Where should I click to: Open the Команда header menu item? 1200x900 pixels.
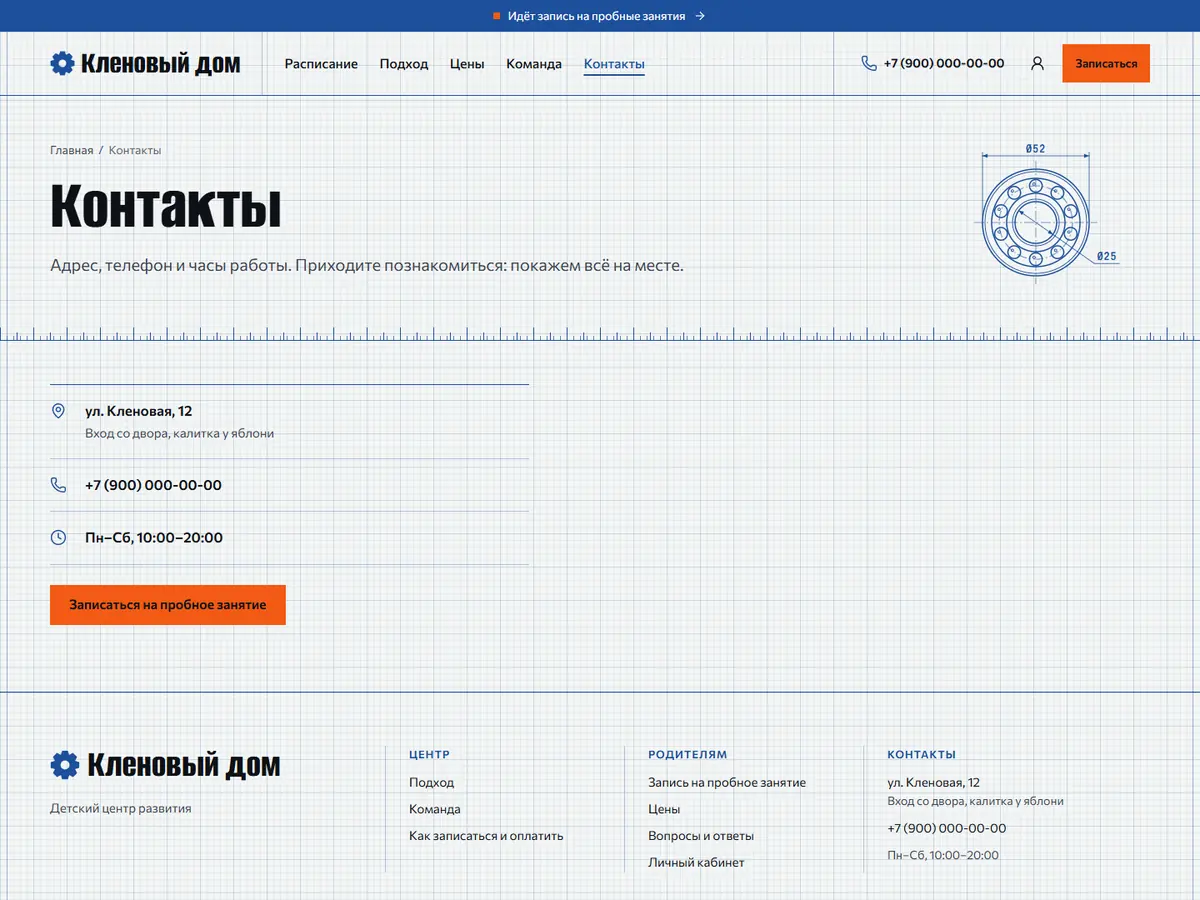pyautogui.click(x=534, y=64)
